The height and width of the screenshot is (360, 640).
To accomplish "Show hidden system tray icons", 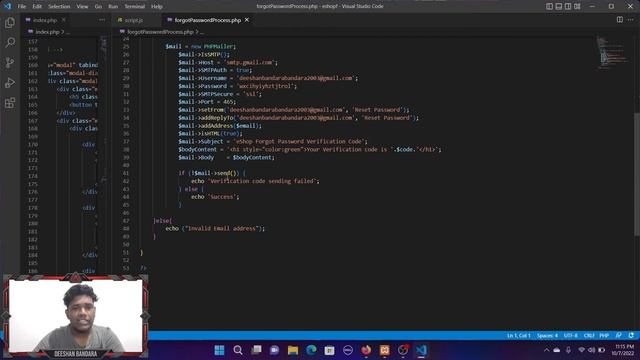I will click(x=547, y=350).
